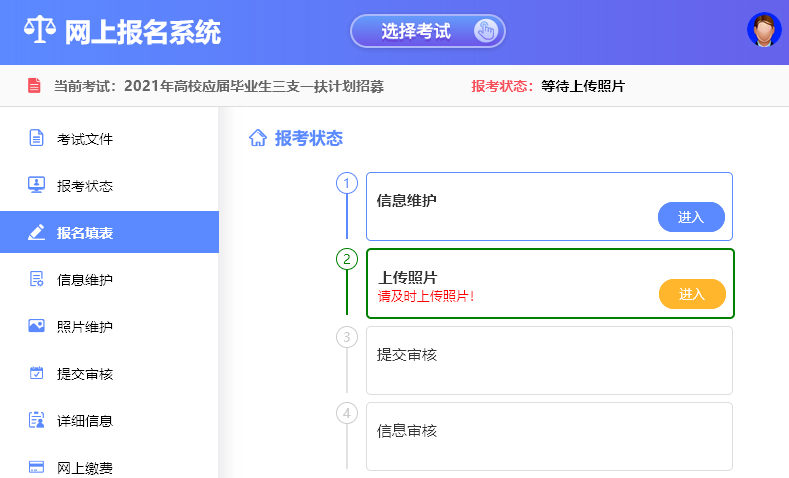Click the step 1 circle marker

(x=347, y=183)
